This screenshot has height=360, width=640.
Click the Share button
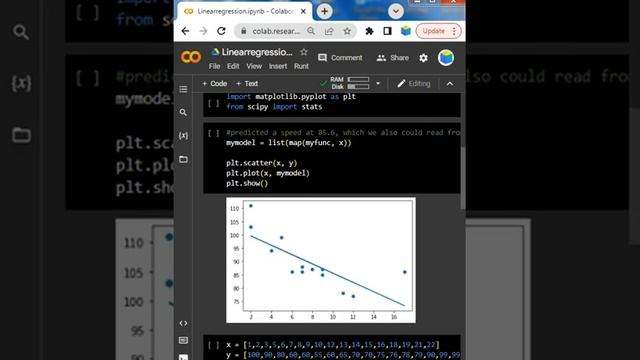(x=392, y=58)
